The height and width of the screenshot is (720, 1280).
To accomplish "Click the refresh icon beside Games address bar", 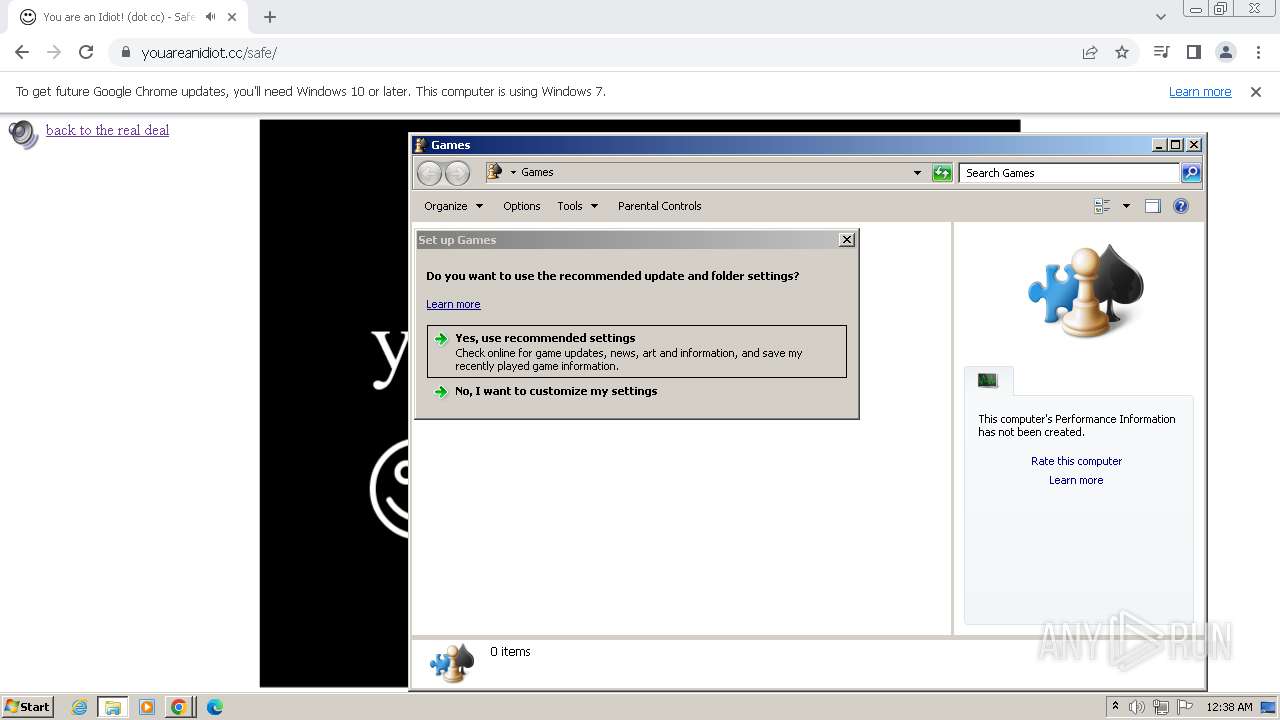I will pyautogui.click(x=942, y=173).
